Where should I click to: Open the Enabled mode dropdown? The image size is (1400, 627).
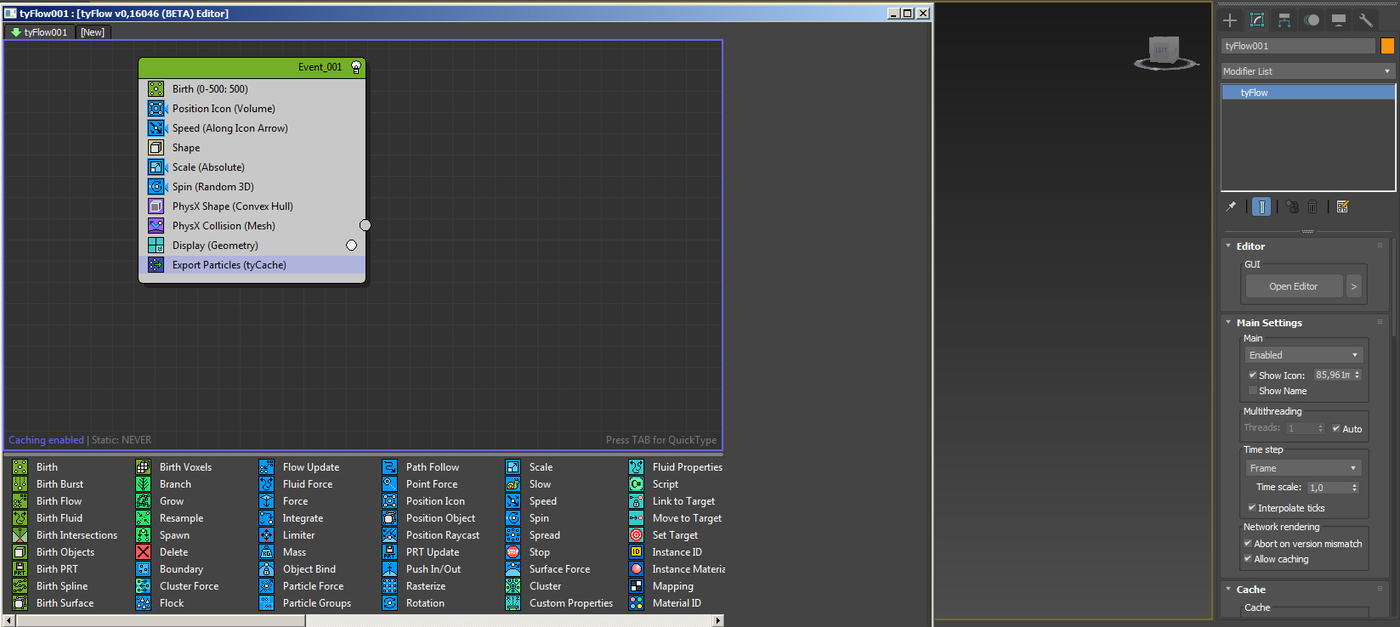coord(1304,355)
